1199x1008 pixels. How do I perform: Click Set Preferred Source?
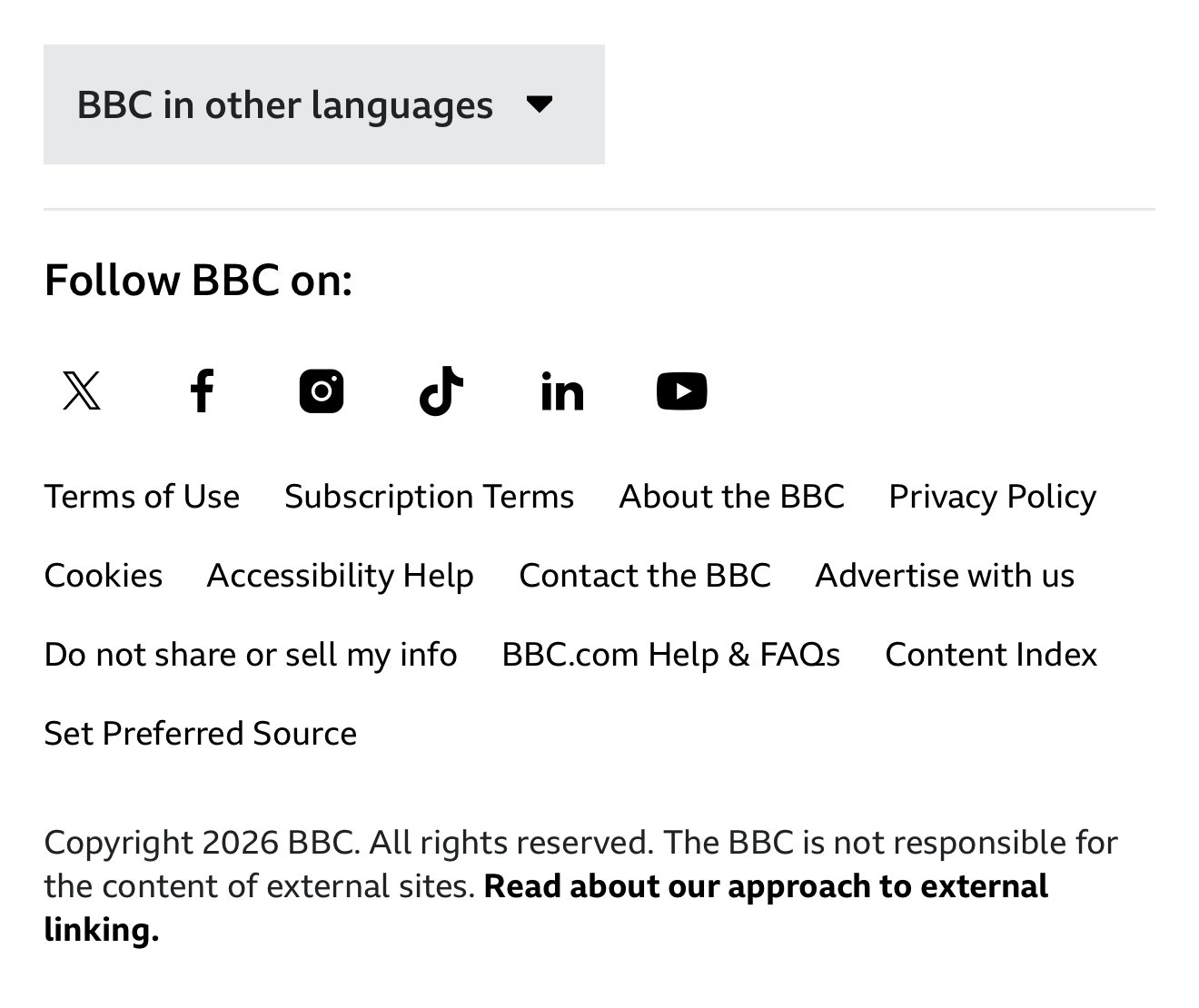(x=201, y=734)
